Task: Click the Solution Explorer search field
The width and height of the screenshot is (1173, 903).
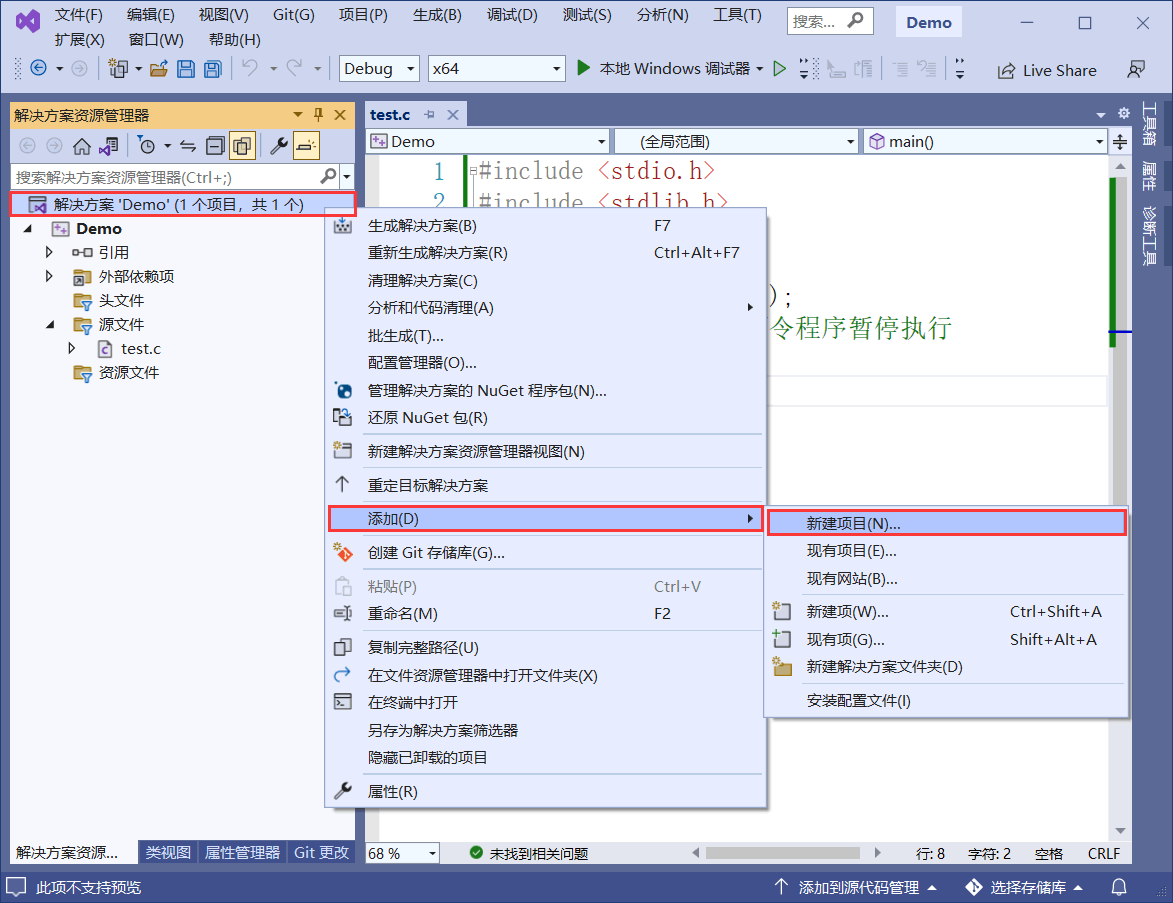Action: click(x=165, y=177)
